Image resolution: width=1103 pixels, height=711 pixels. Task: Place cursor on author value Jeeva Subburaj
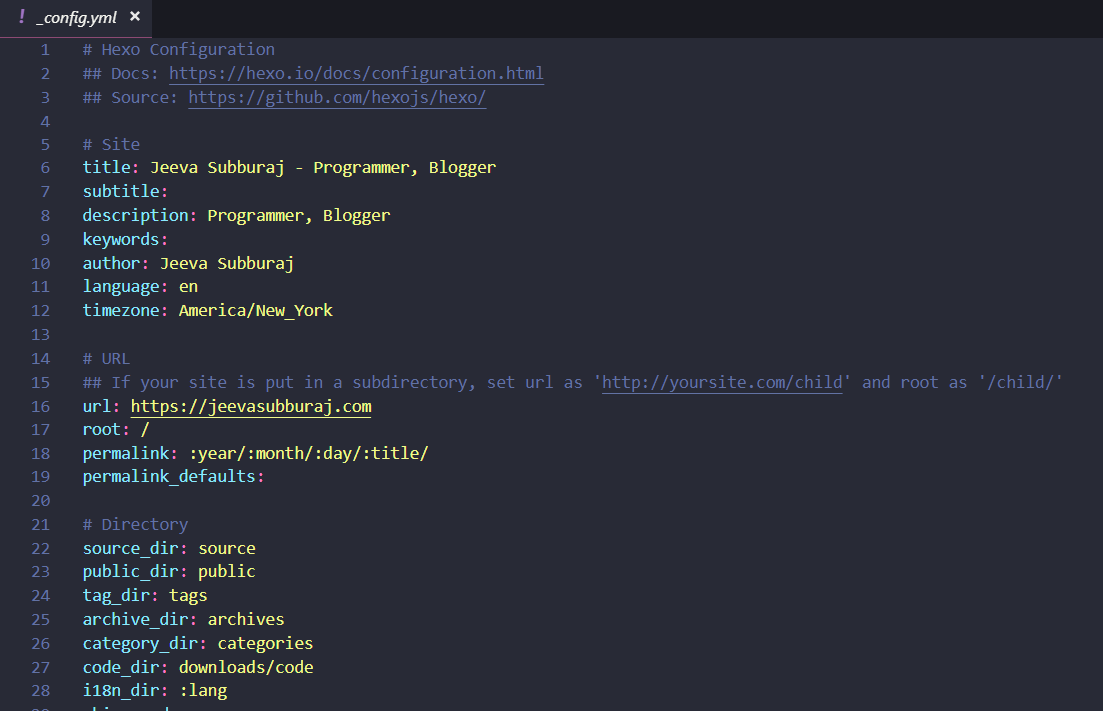point(227,264)
